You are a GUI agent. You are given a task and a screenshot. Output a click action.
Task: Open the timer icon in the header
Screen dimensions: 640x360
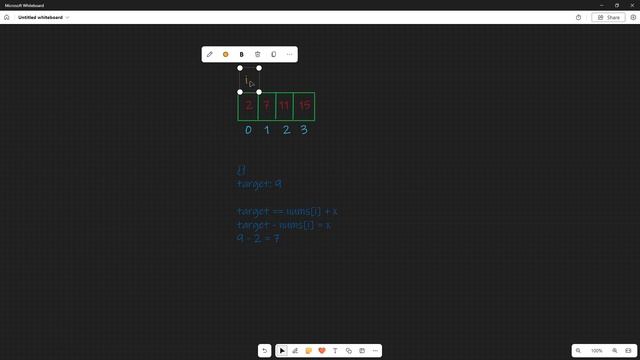point(578,18)
